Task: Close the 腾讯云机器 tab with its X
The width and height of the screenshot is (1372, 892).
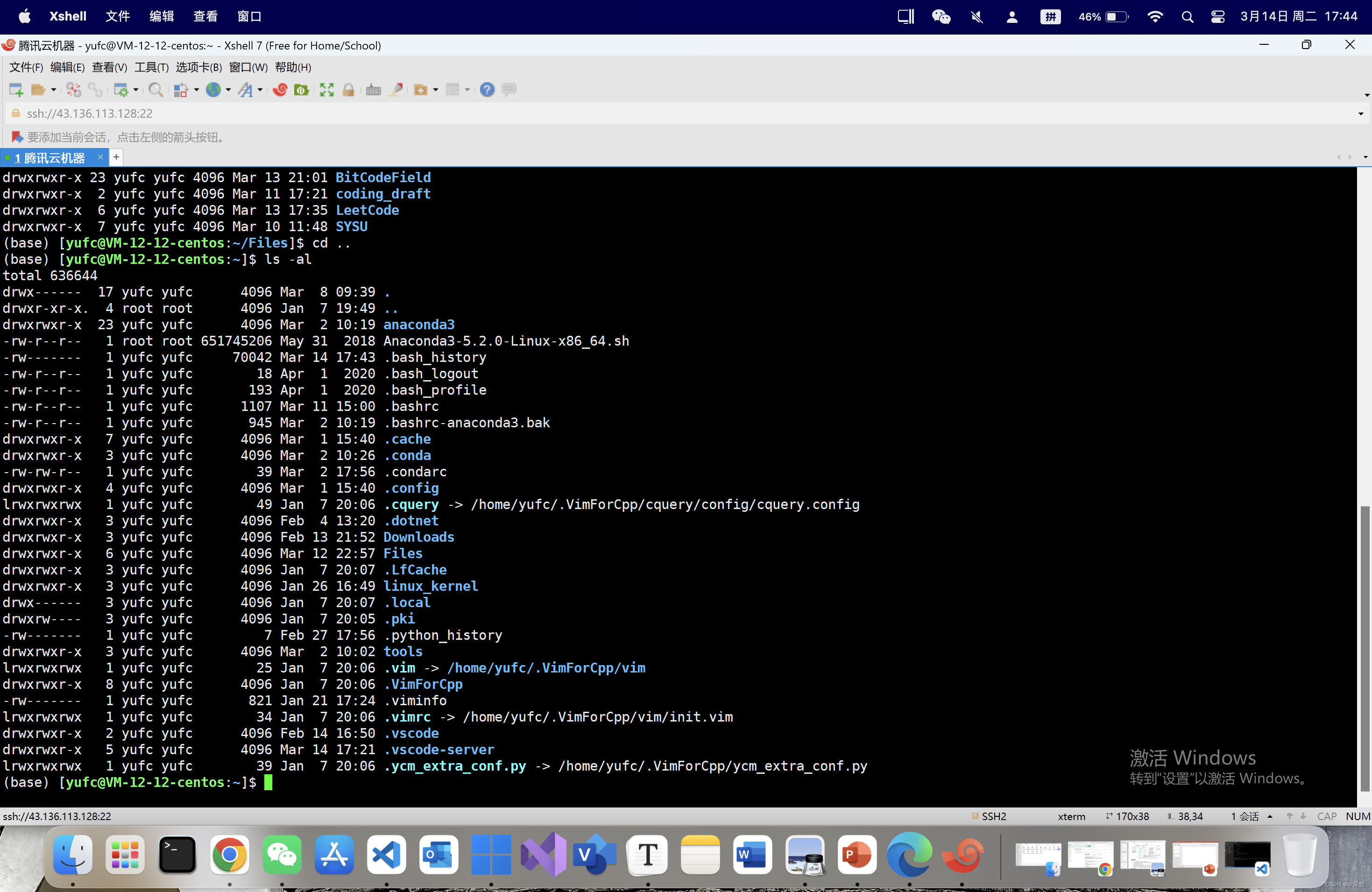Action: point(100,157)
